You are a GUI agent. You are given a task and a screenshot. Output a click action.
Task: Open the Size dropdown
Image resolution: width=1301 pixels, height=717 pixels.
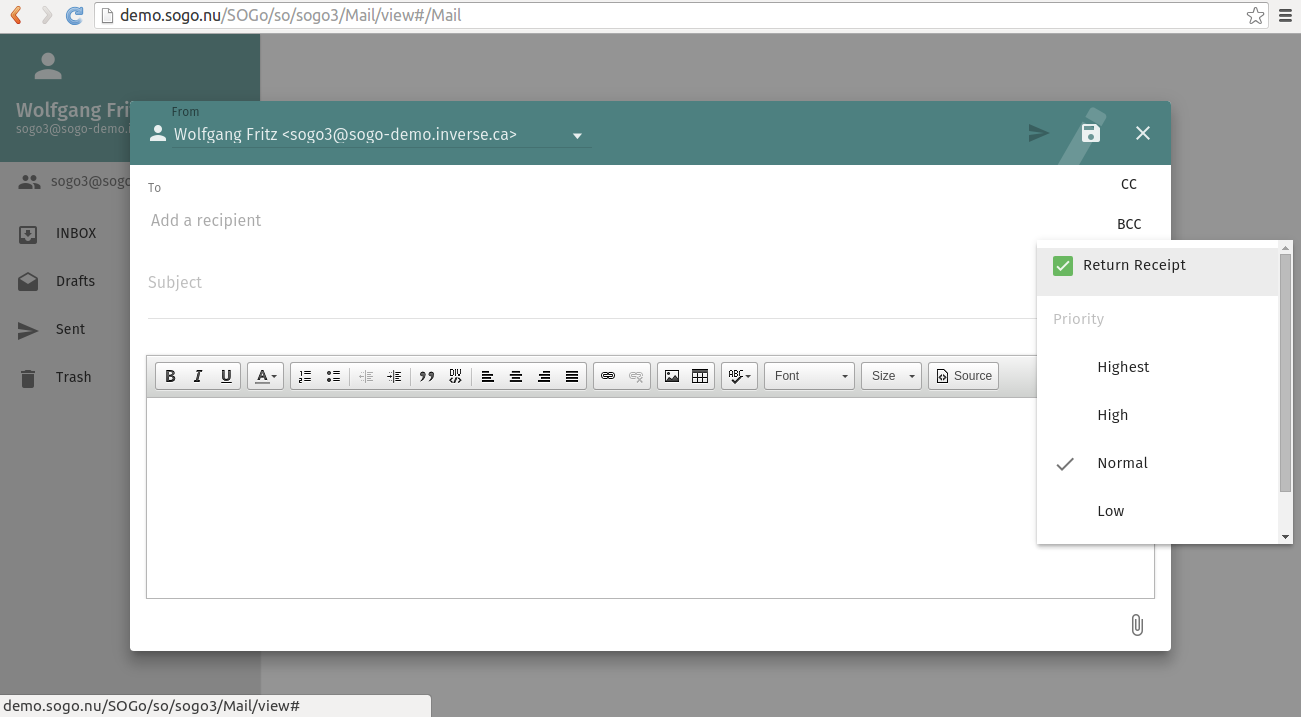click(891, 376)
